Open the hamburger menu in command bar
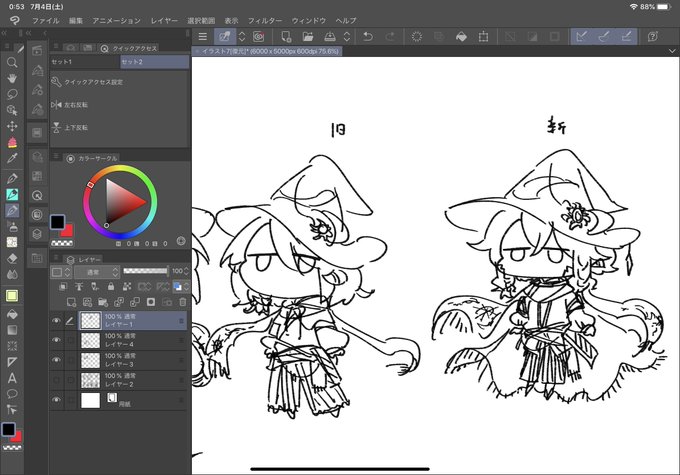This screenshot has width=680, height=475. 203,36
